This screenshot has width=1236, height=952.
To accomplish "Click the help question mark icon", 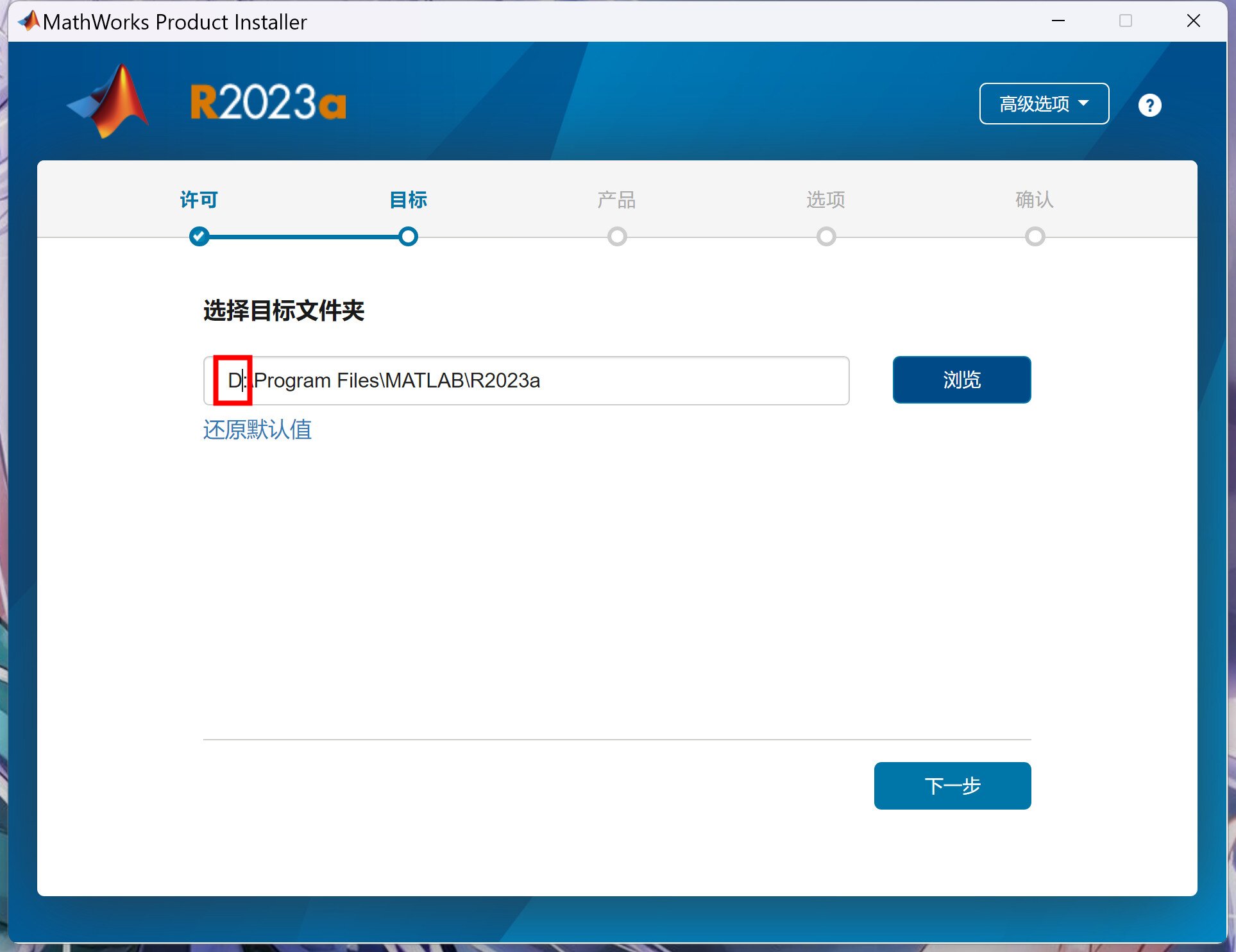I will click(x=1149, y=105).
